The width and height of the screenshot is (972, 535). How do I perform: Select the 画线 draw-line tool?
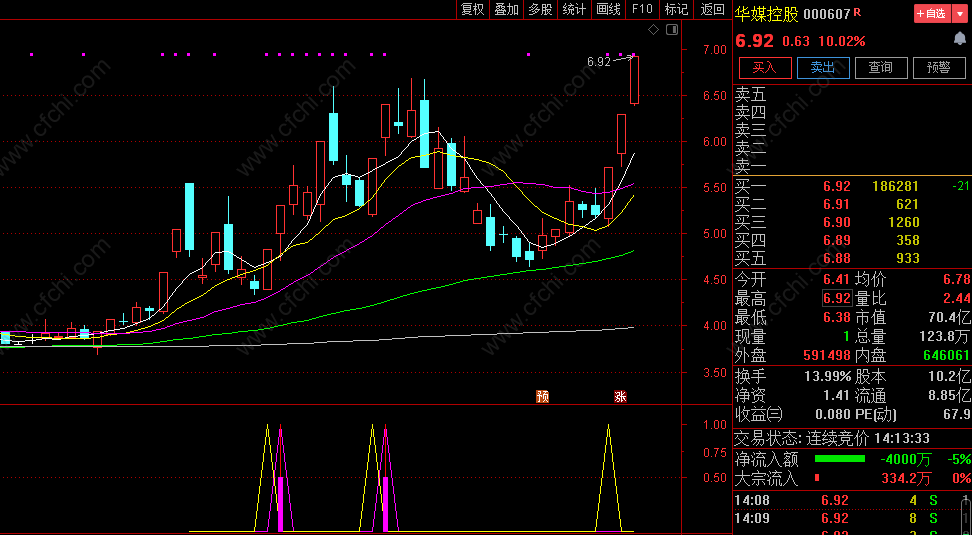tap(608, 9)
